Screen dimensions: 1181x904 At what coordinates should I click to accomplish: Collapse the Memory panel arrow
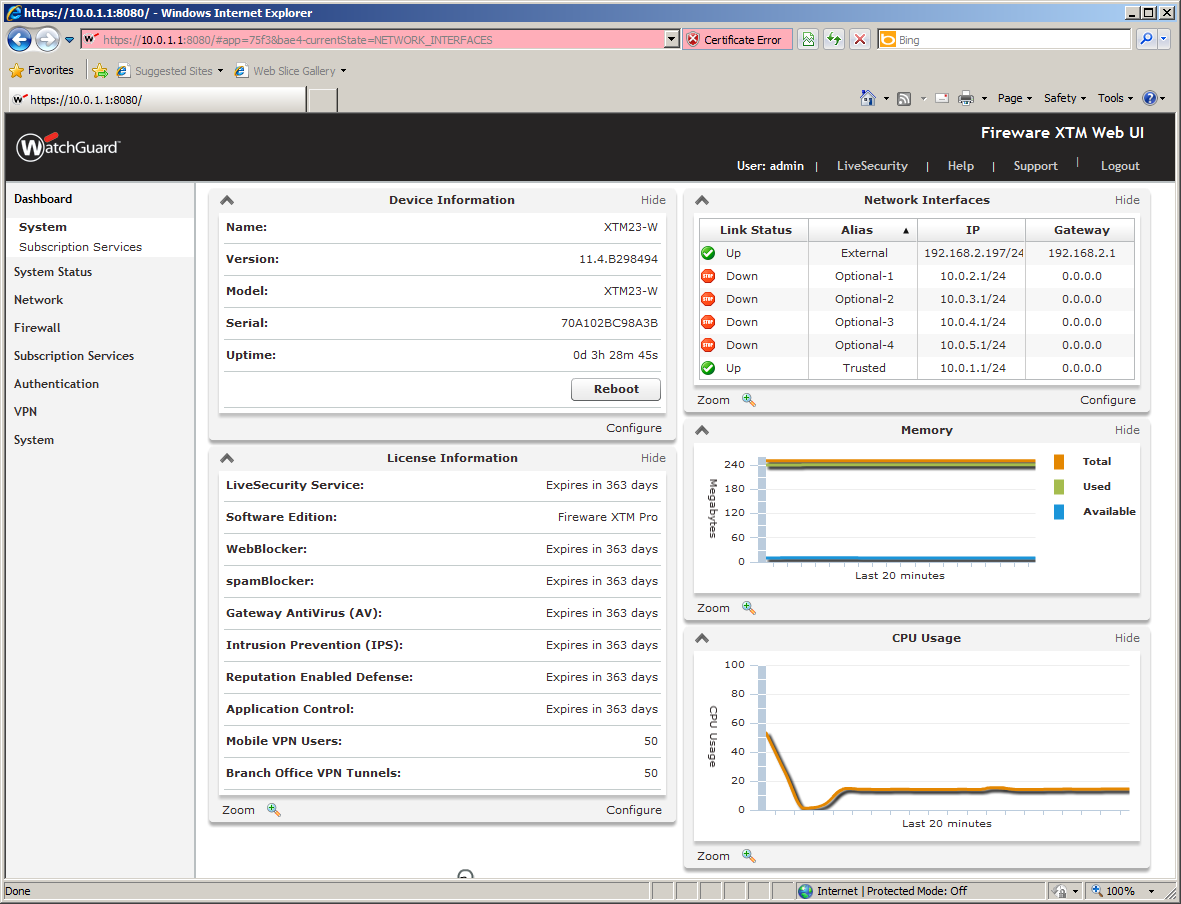click(x=702, y=430)
